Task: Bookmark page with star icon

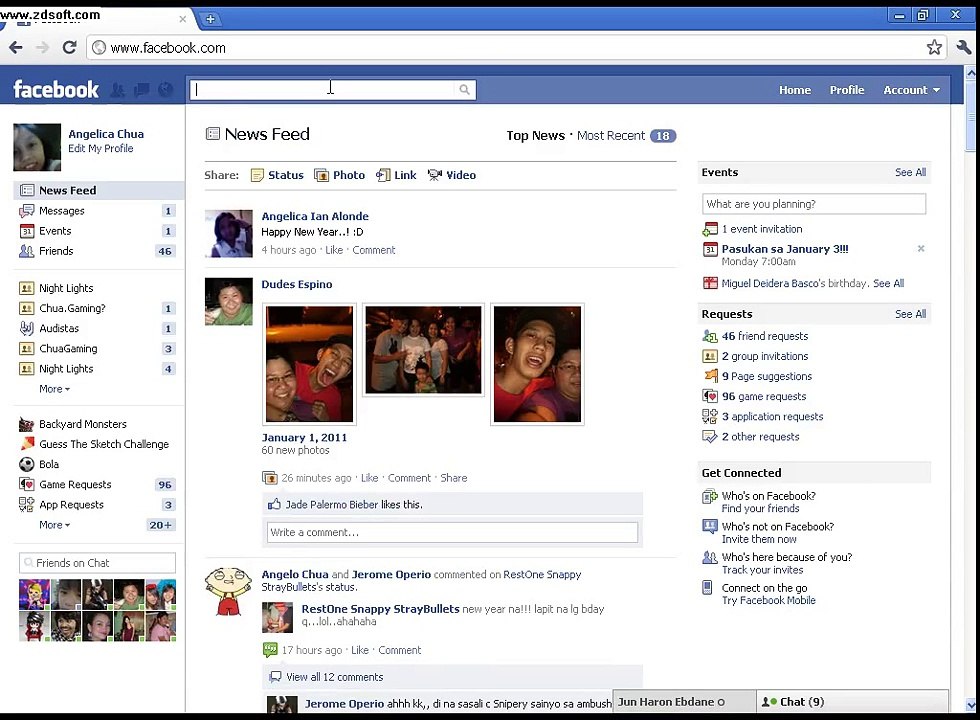Action: [x=934, y=48]
